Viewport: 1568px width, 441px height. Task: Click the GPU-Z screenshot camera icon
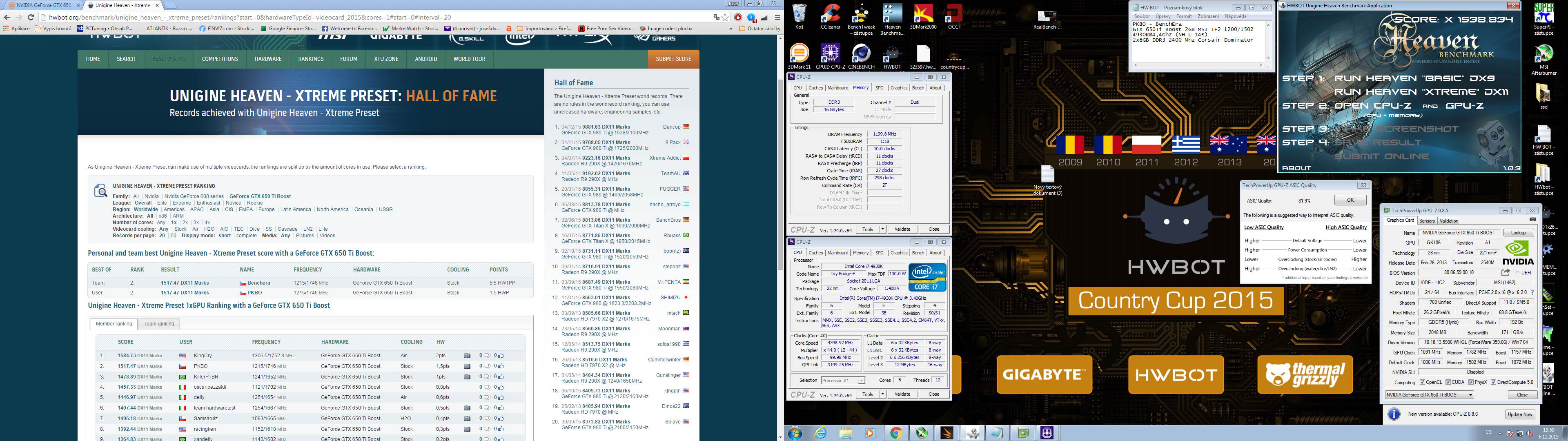coord(1533,219)
